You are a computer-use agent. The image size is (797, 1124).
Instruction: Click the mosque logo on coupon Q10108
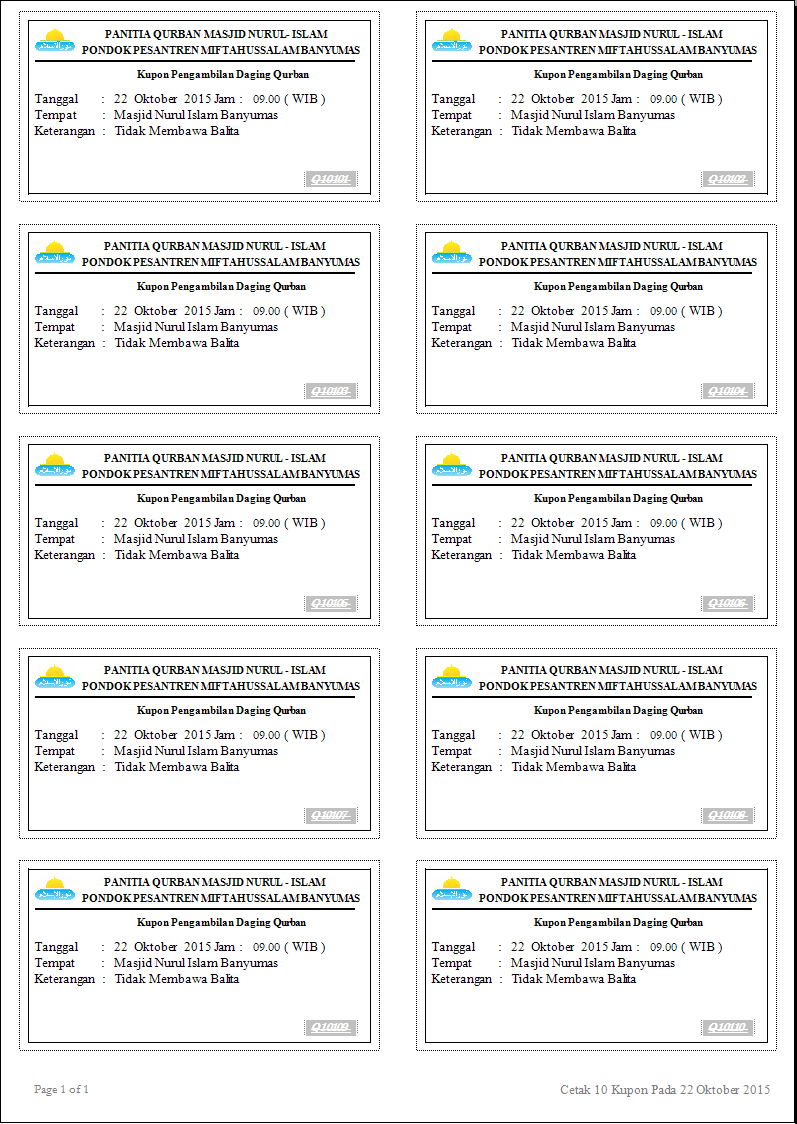452,676
